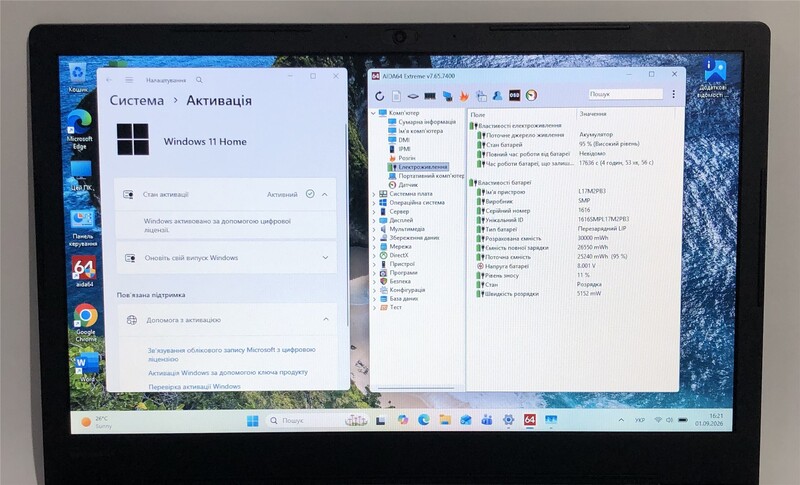
Task: Expand the 'Дисплей' tree node
Action: [x=374, y=221]
